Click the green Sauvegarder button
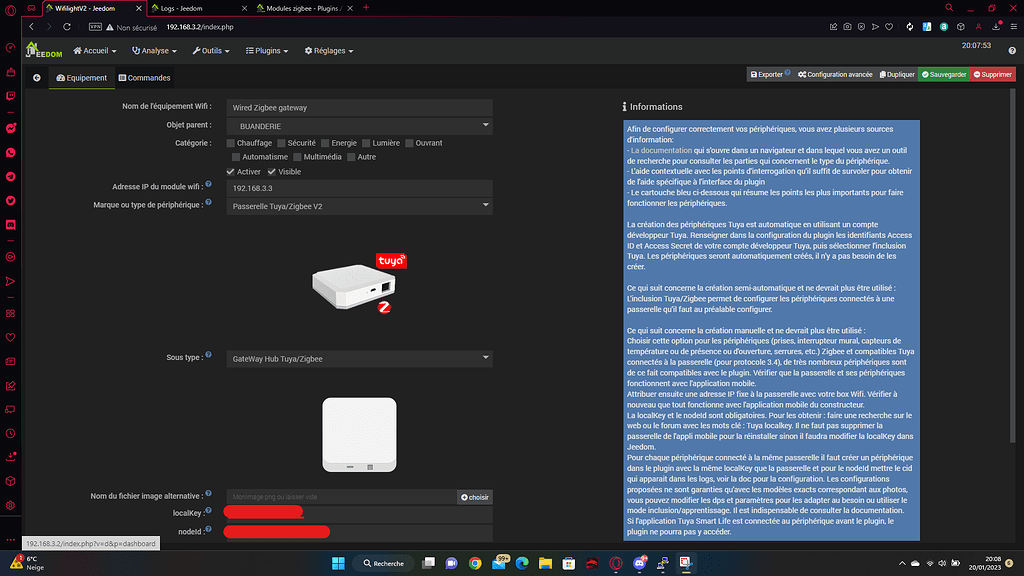Screen dimensions: 1024x576 click(x=944, y=74)
